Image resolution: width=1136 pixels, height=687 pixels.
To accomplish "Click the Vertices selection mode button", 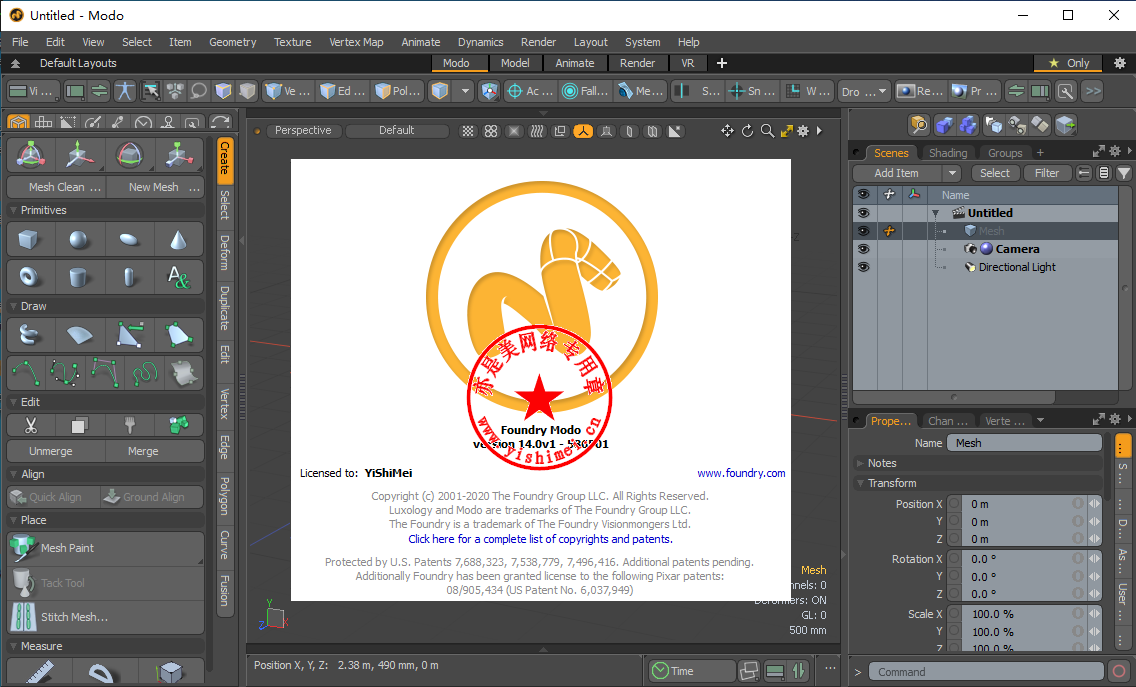I will (x=288, y=91).
